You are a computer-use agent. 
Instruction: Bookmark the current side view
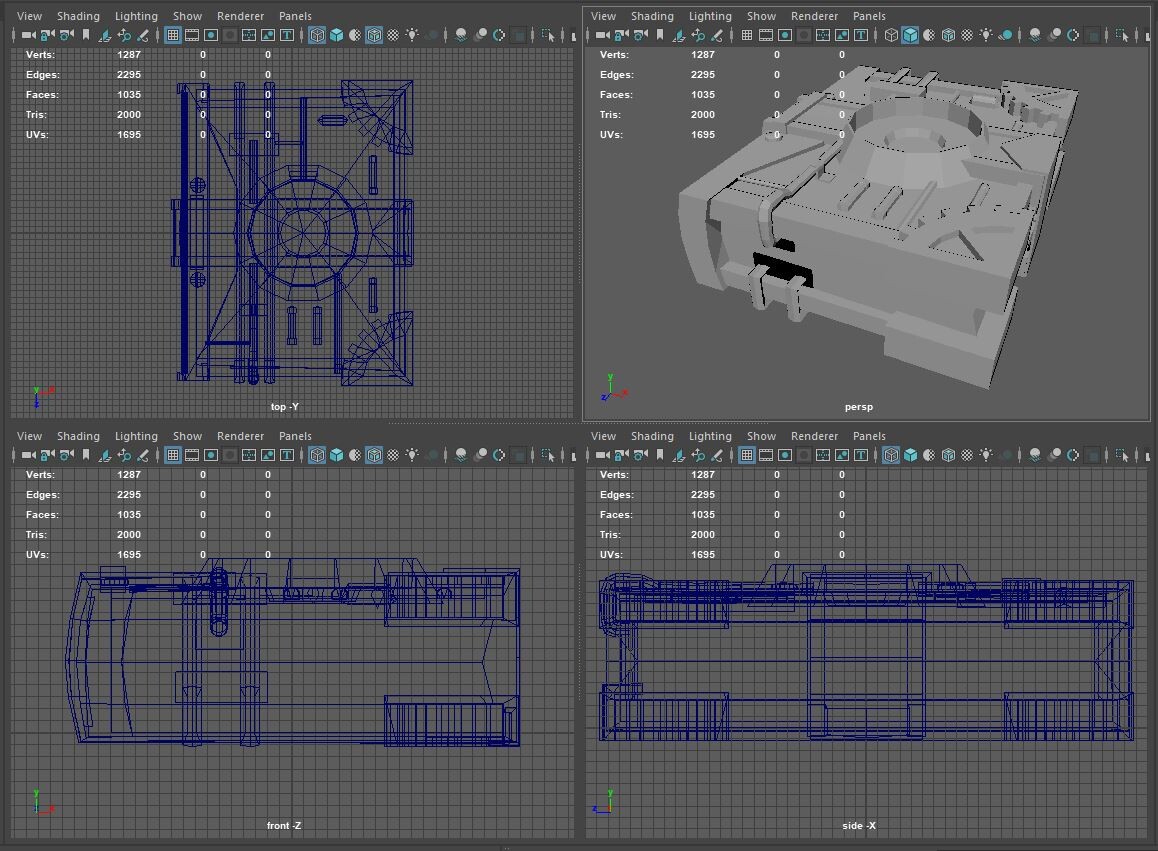(661, 455)
